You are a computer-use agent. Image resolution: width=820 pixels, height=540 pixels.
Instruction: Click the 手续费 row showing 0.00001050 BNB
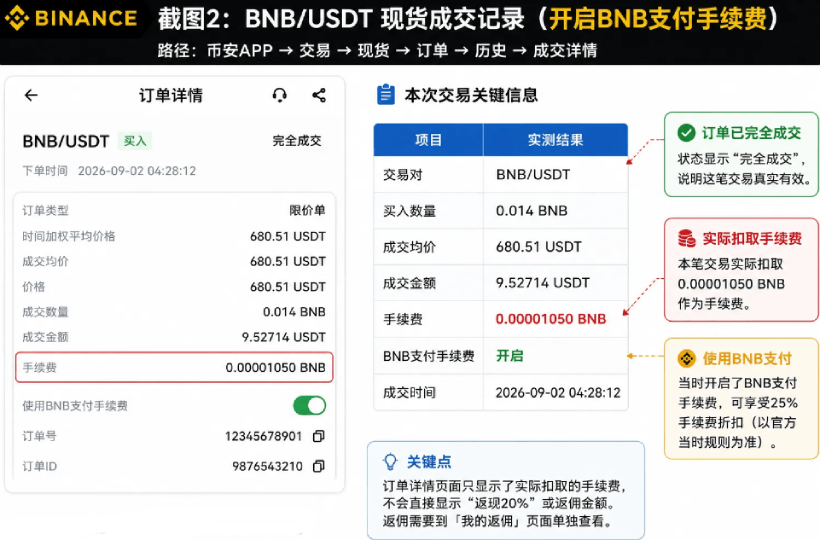point(174,367)
